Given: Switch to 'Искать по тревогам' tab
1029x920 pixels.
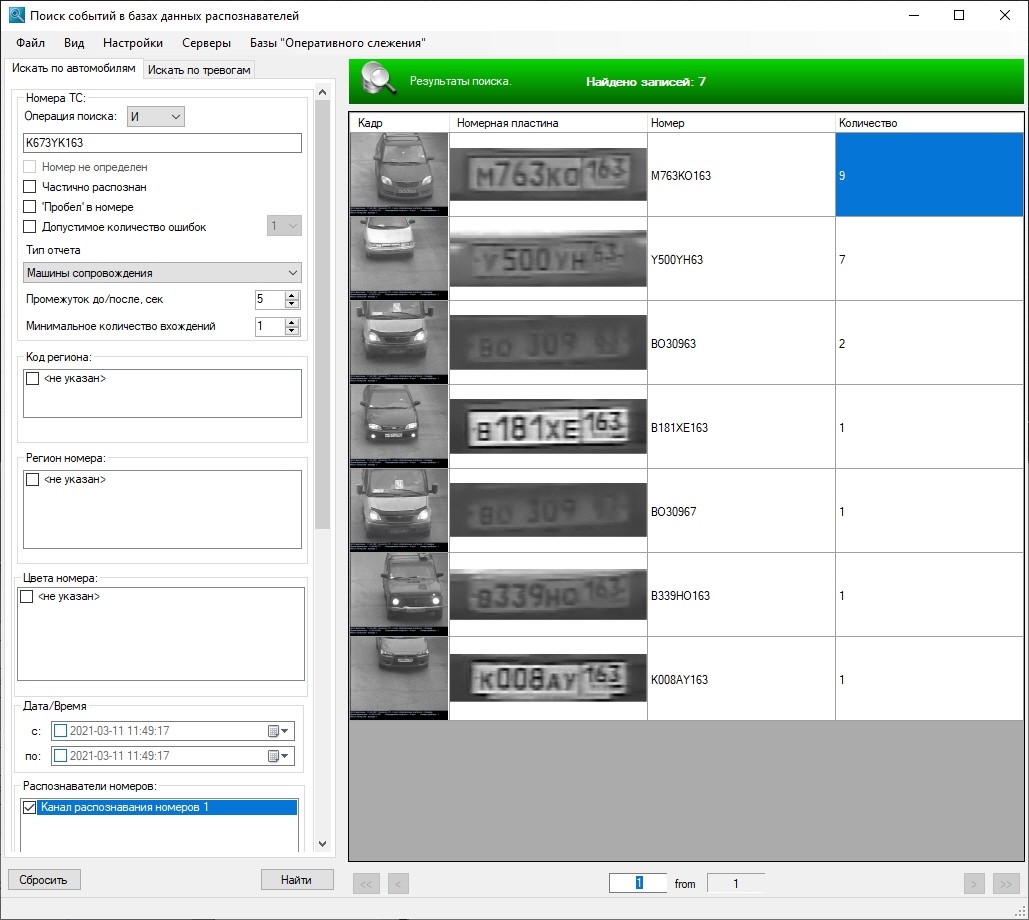Looking at the screenshot, I should [199, 70].
